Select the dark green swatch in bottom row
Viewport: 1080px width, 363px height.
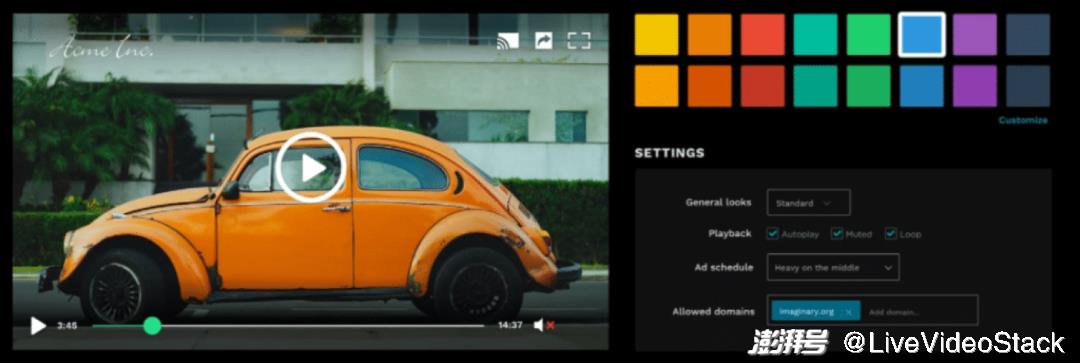tap(869, 86)
